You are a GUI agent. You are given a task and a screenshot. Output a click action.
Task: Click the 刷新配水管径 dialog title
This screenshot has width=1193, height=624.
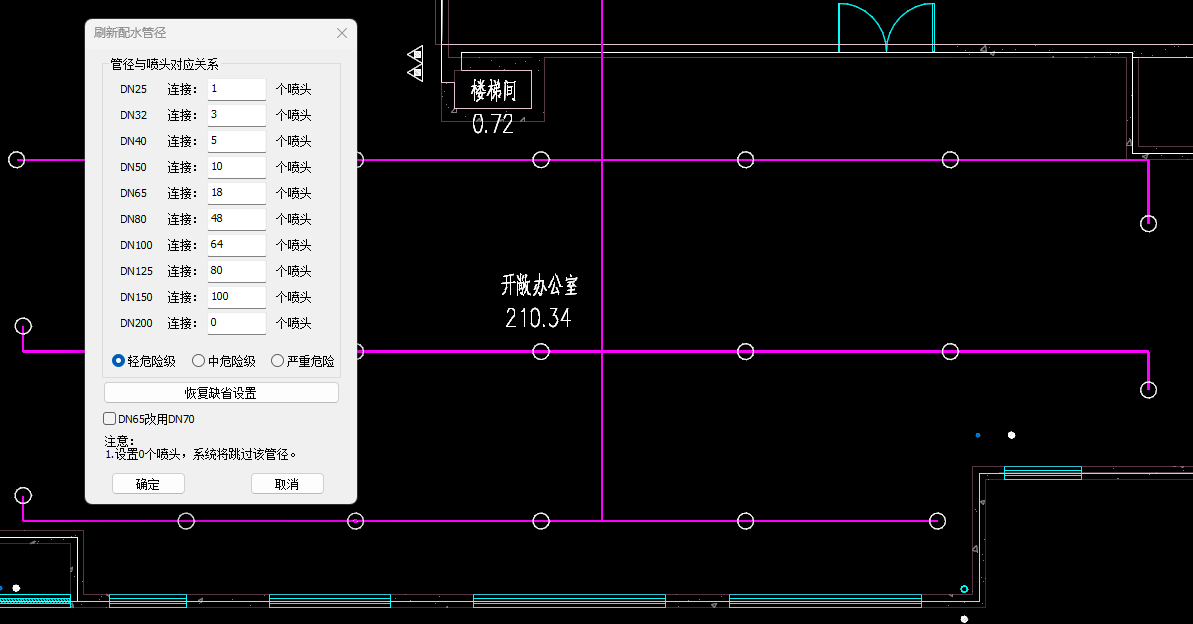[x=130, y=33]
